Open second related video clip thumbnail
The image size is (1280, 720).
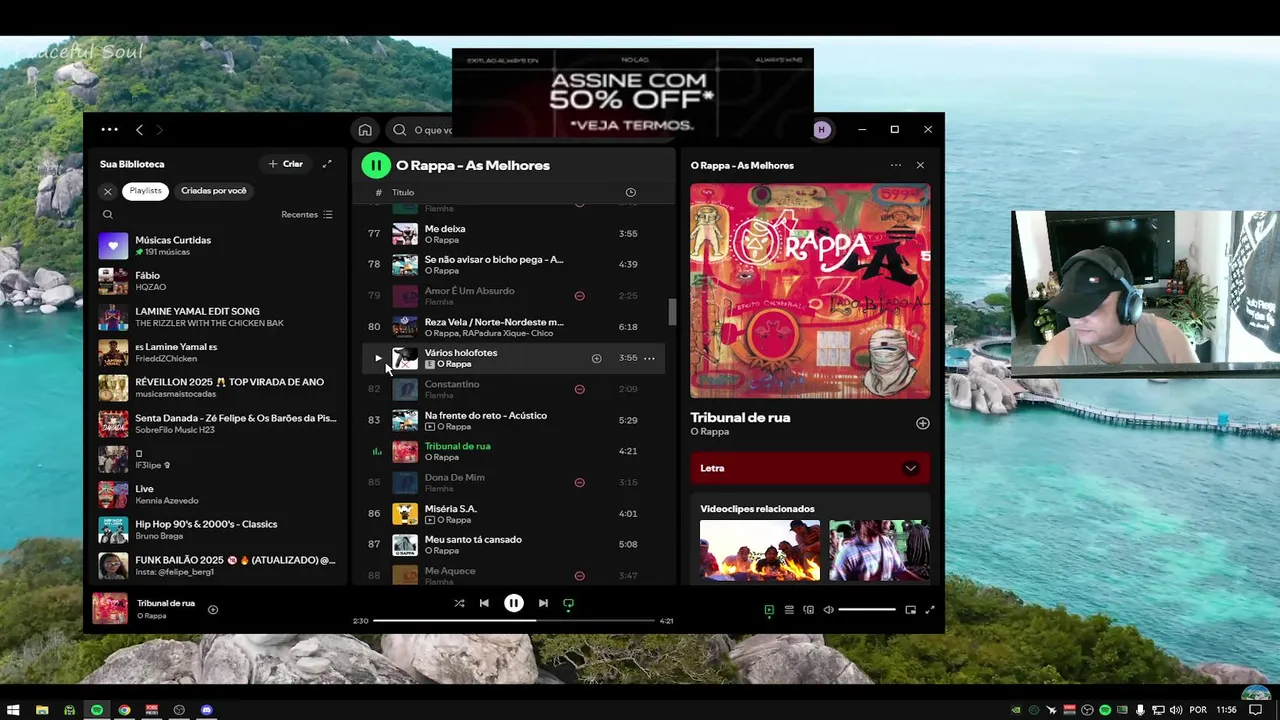878,550
